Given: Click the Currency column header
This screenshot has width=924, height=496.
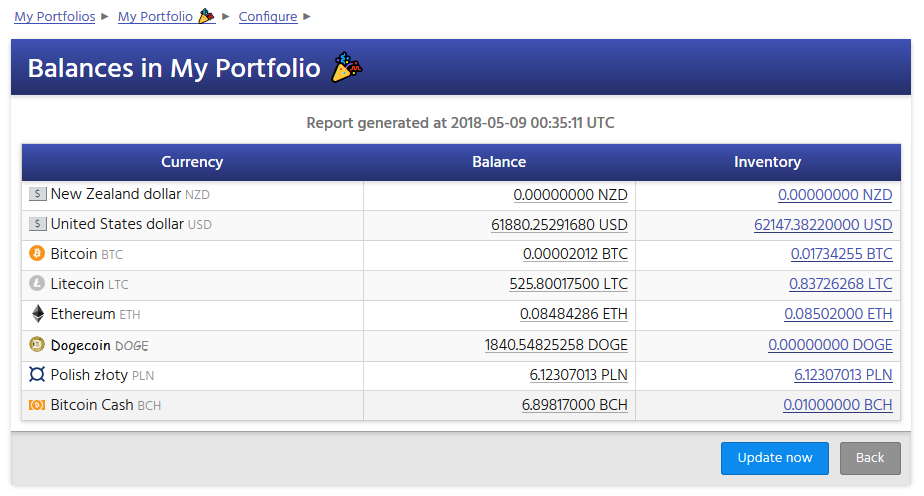Looking at the screenshot, I should pos(192,162).
